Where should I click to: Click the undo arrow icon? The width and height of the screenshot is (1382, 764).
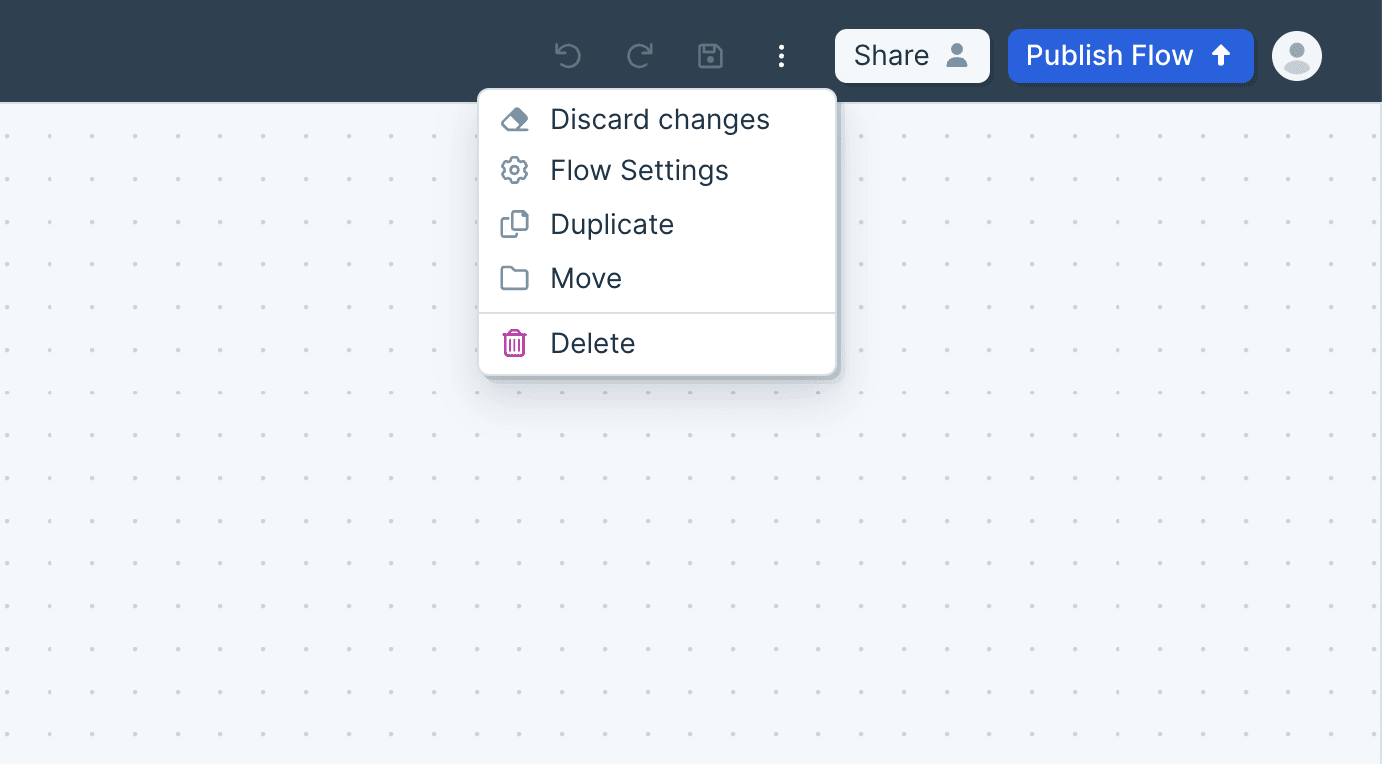pos(568,55)
